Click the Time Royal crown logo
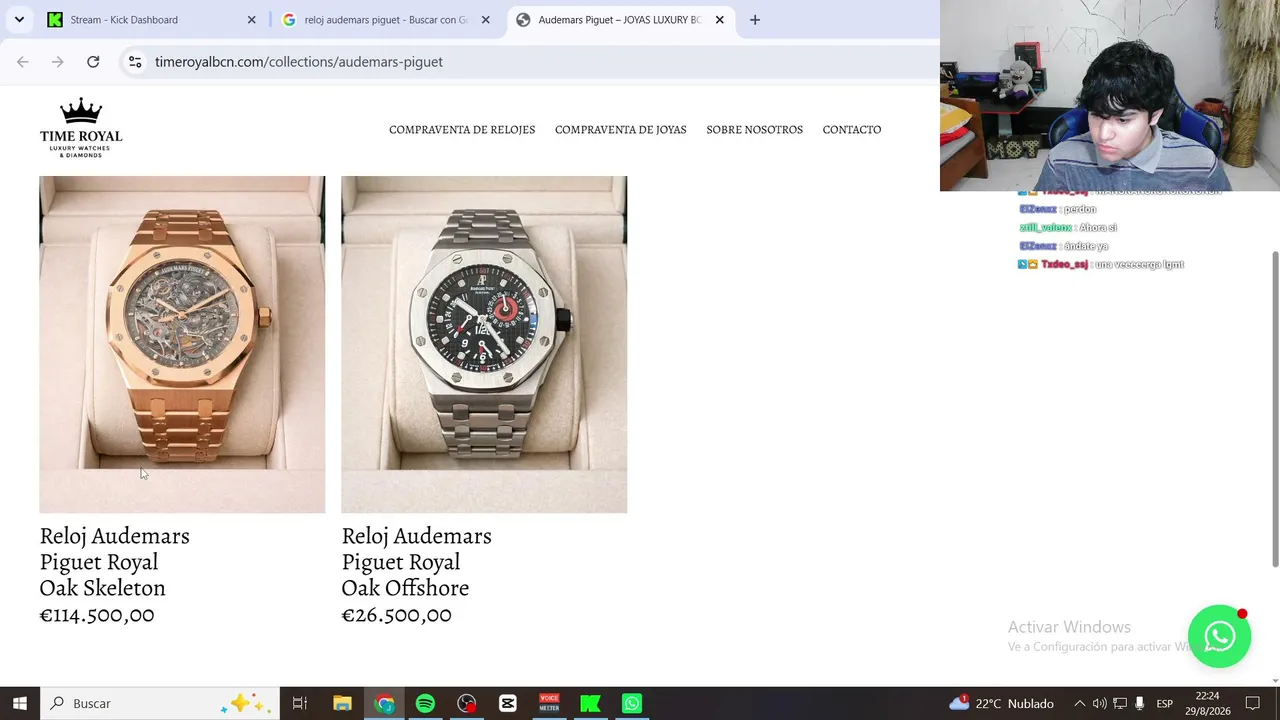The width and height of the screenshot is (1280, 720). click(x=81, y=128)
